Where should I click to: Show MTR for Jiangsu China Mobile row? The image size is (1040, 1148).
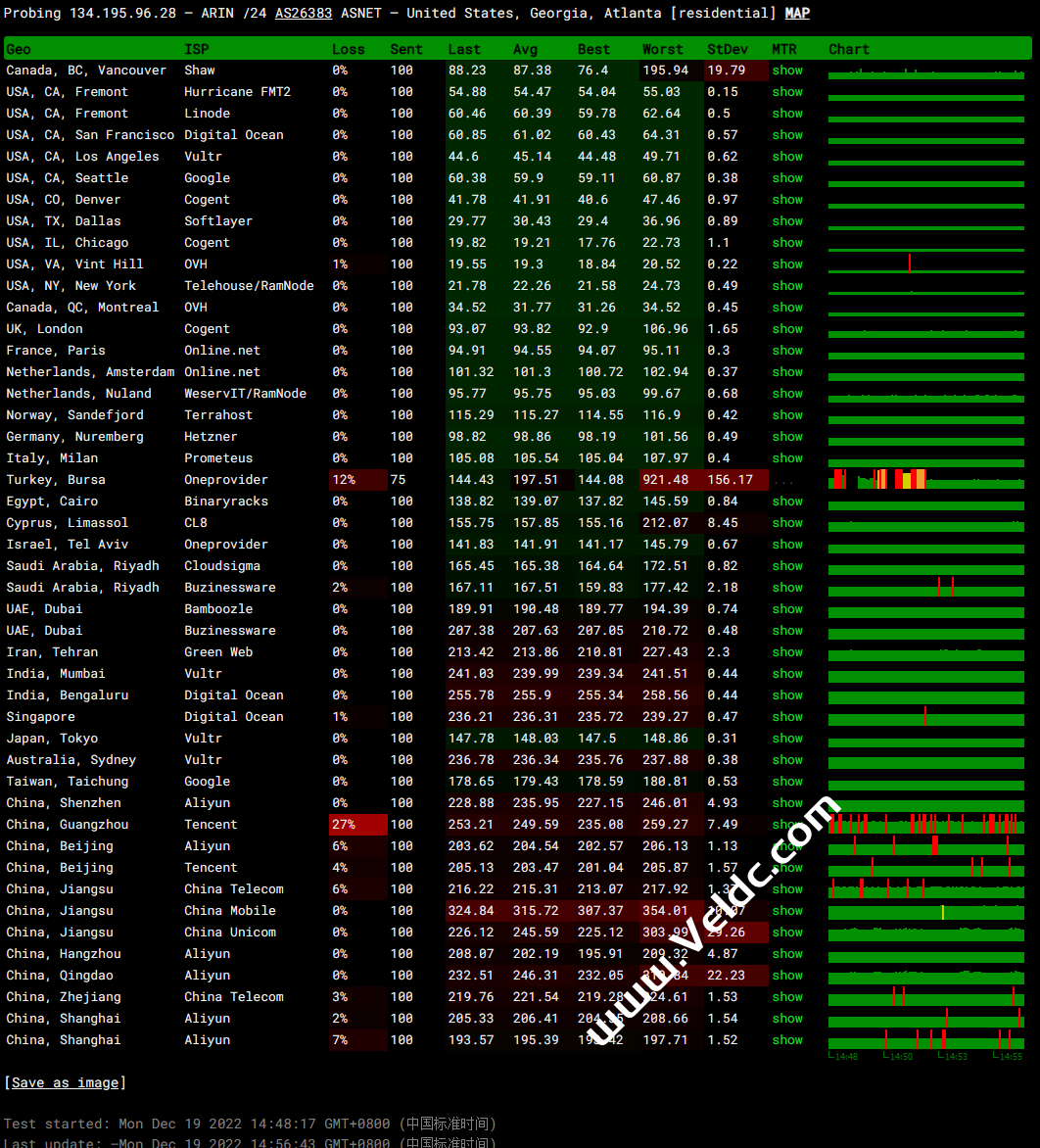[x=786, y=911]
